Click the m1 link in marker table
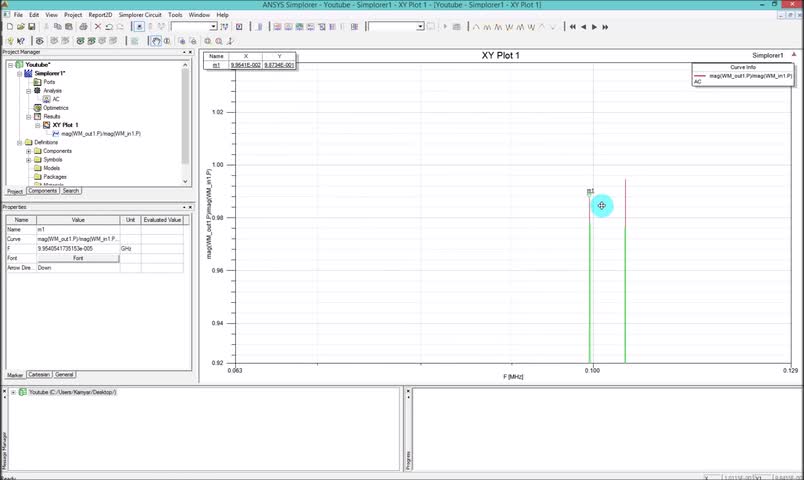804x480 pixels. (x=216, y=65)
